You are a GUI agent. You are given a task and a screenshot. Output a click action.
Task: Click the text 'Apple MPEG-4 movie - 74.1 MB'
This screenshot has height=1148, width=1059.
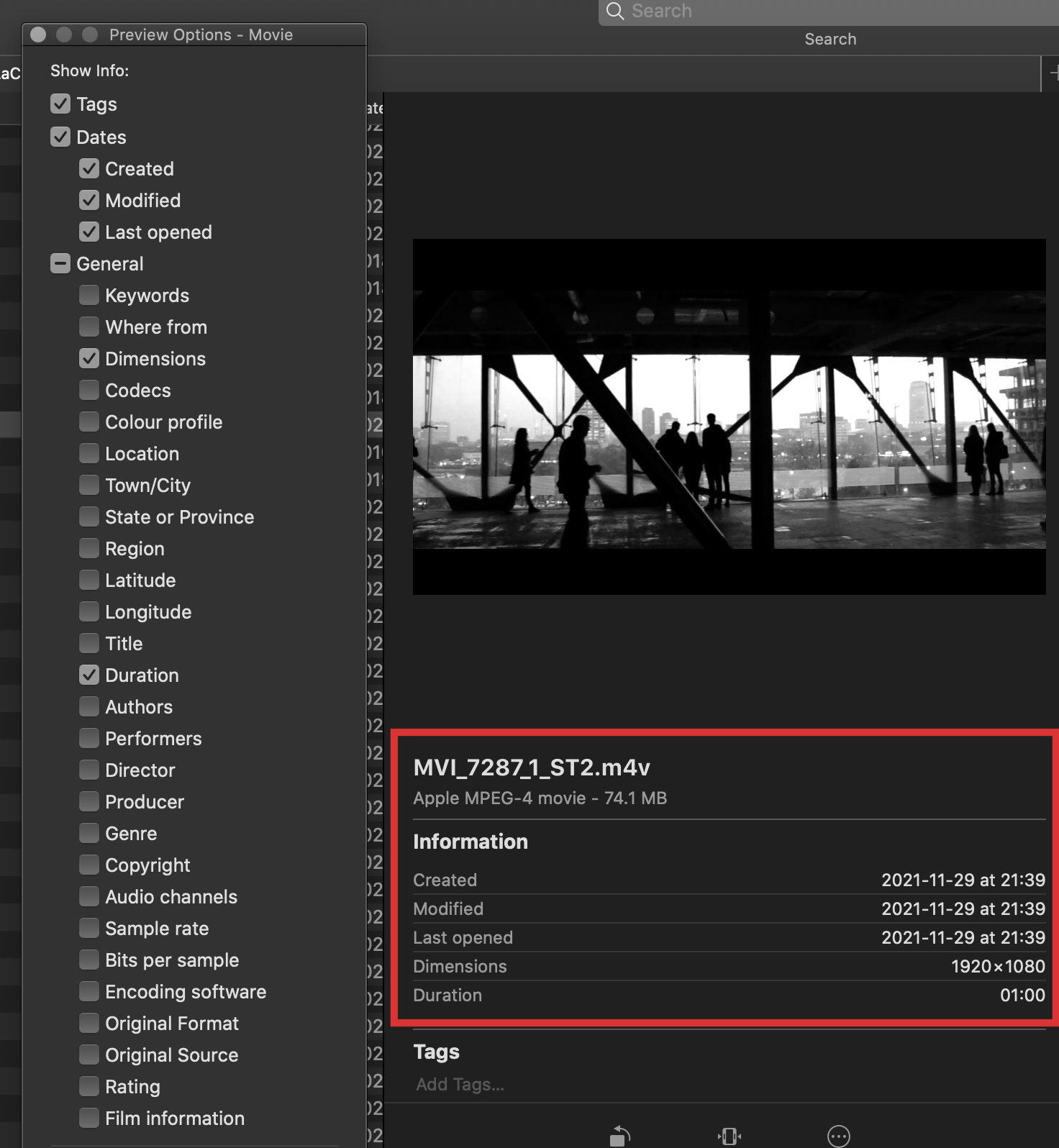pos(540,798)
